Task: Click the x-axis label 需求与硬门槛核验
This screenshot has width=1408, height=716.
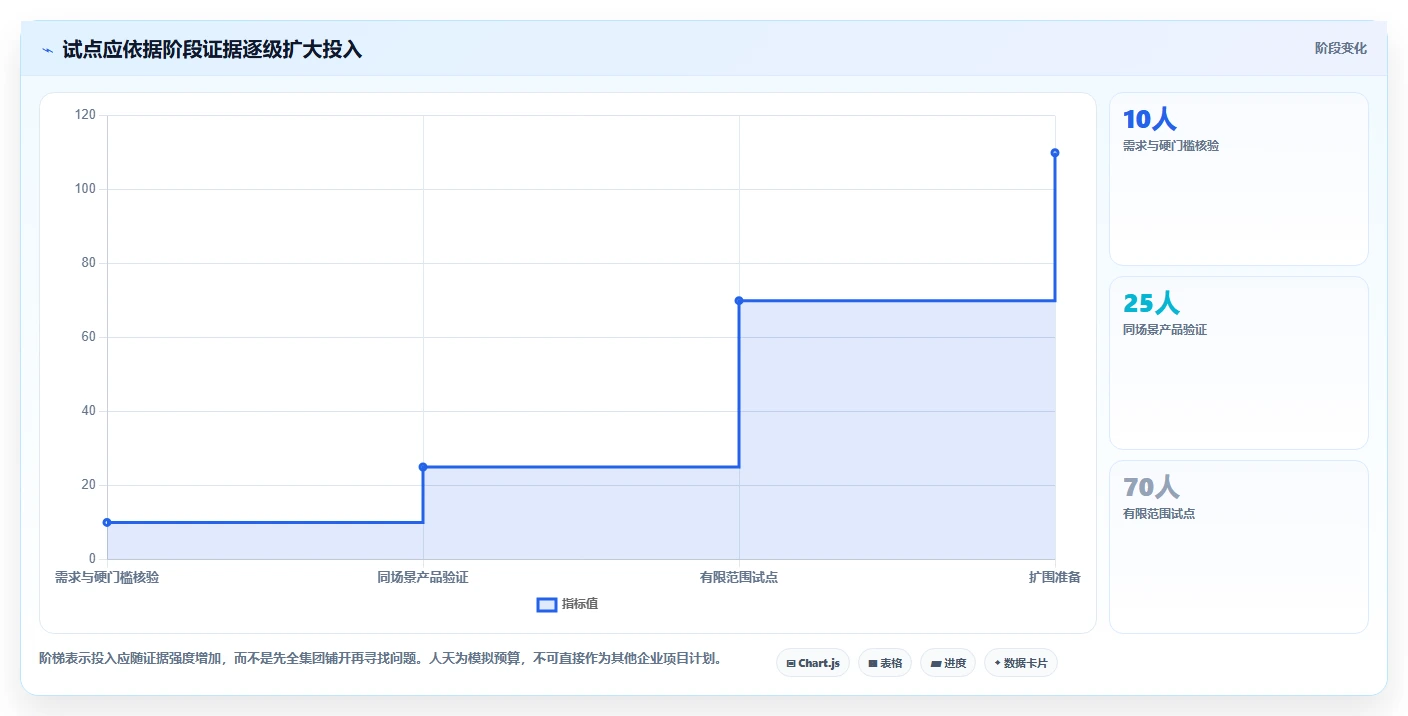Action: (x=107, y=577)
